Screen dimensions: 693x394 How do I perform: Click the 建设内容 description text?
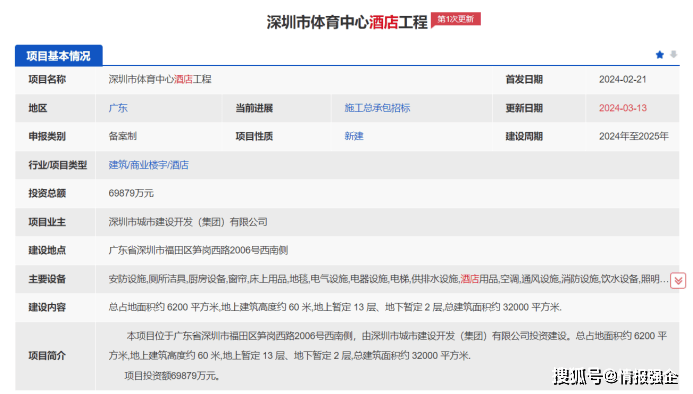(x=335, y=307)
